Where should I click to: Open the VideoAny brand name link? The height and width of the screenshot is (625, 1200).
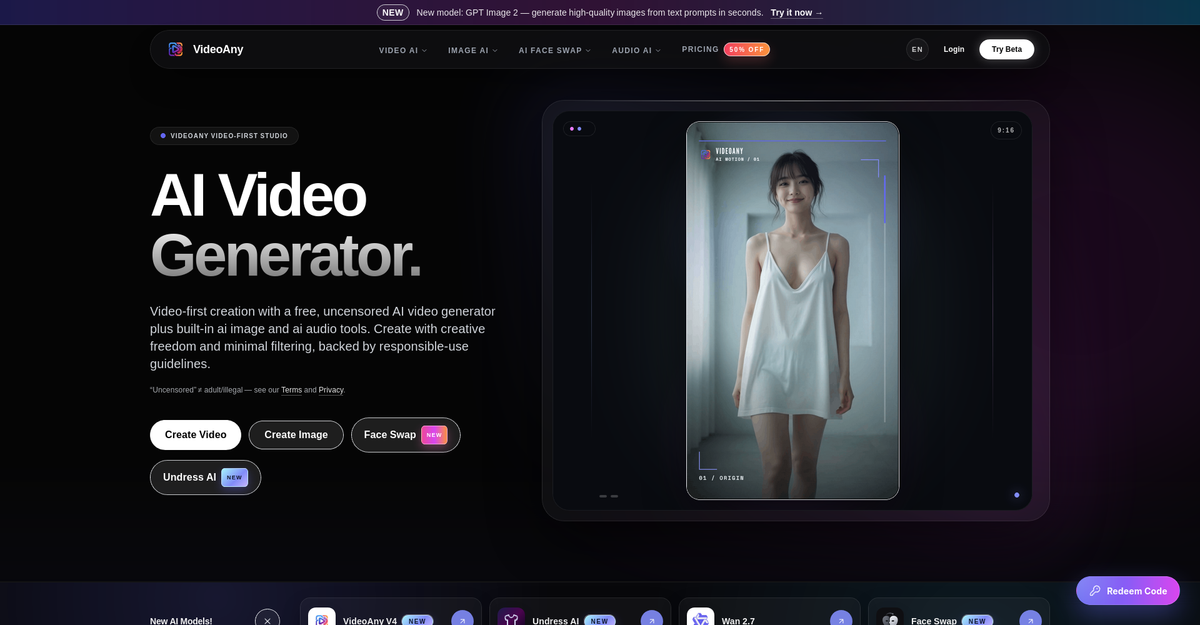click(218, 49)
